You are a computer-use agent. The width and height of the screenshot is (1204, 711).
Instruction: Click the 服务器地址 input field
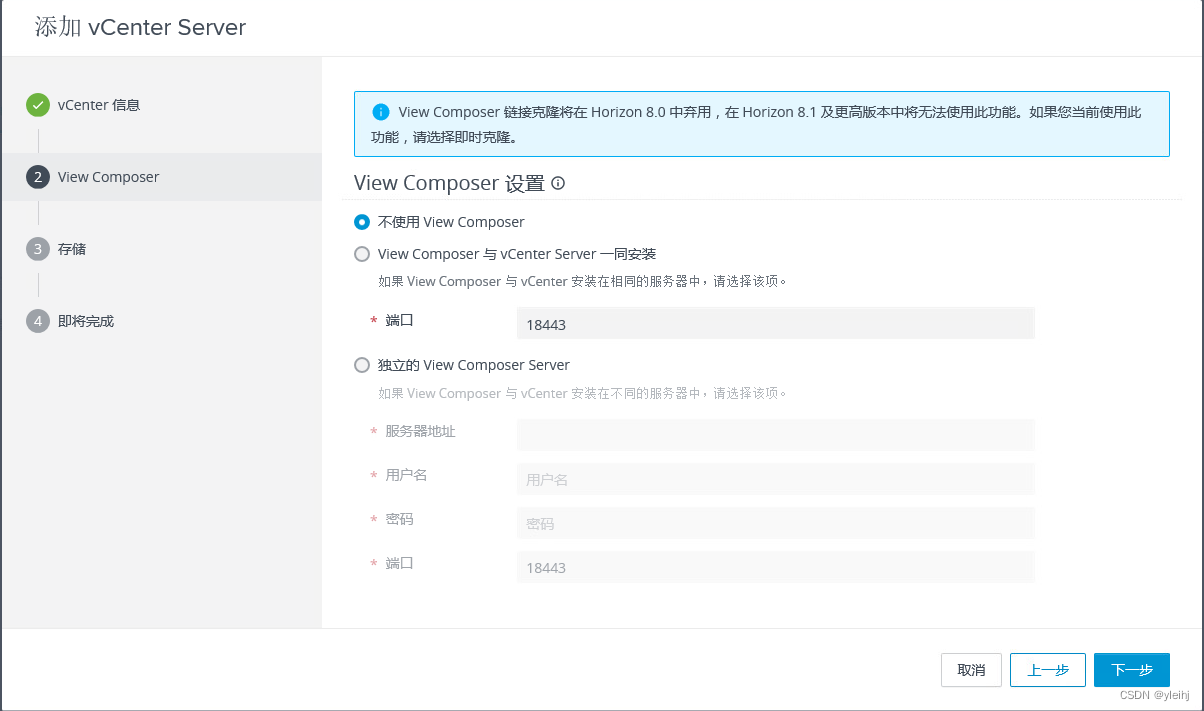[775, 435]
